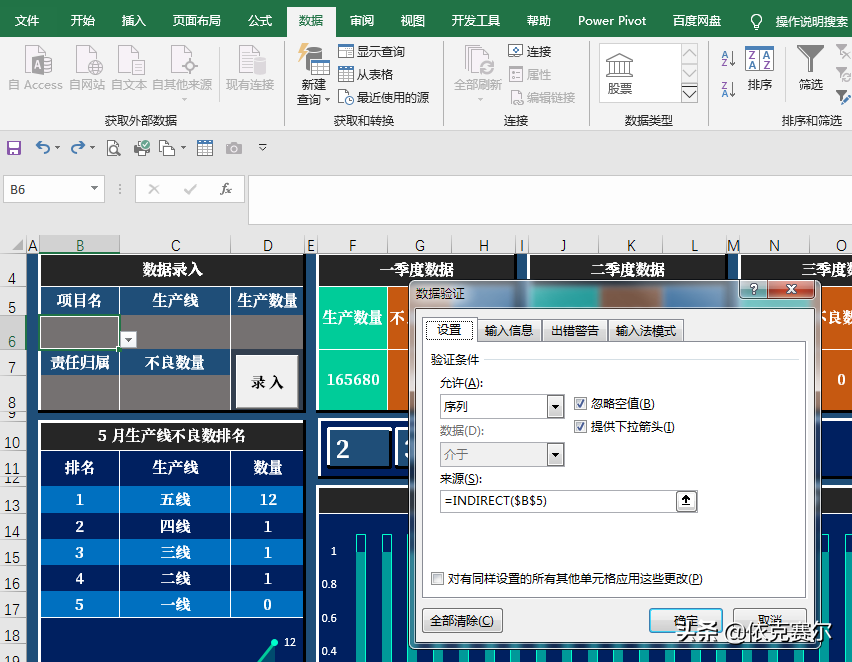Switch to the Insert (插入) tab
The image size is (852, 662).
(x=134, y=21)
